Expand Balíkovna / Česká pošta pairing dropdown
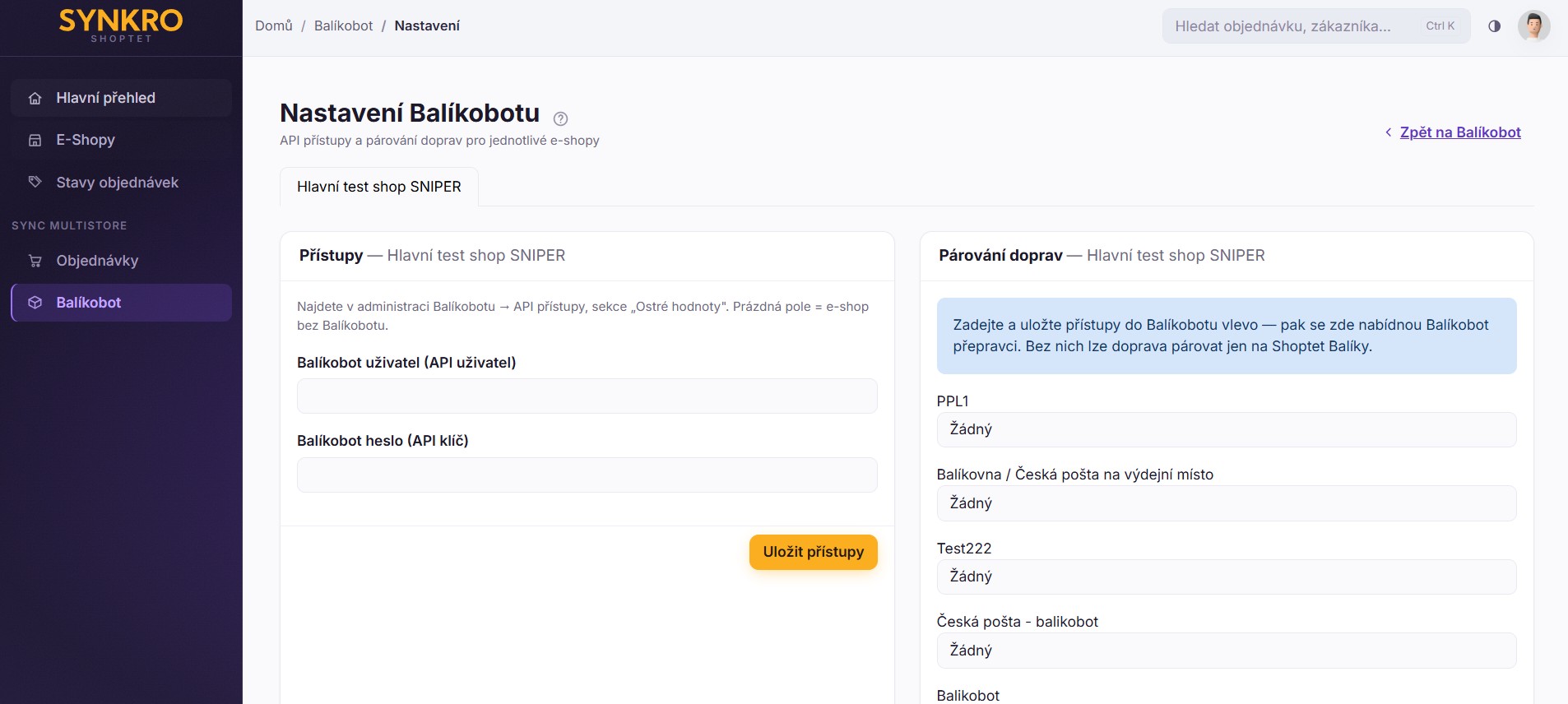The width and height of the screenshot is (1568, 704). (x=1226, y=503)
